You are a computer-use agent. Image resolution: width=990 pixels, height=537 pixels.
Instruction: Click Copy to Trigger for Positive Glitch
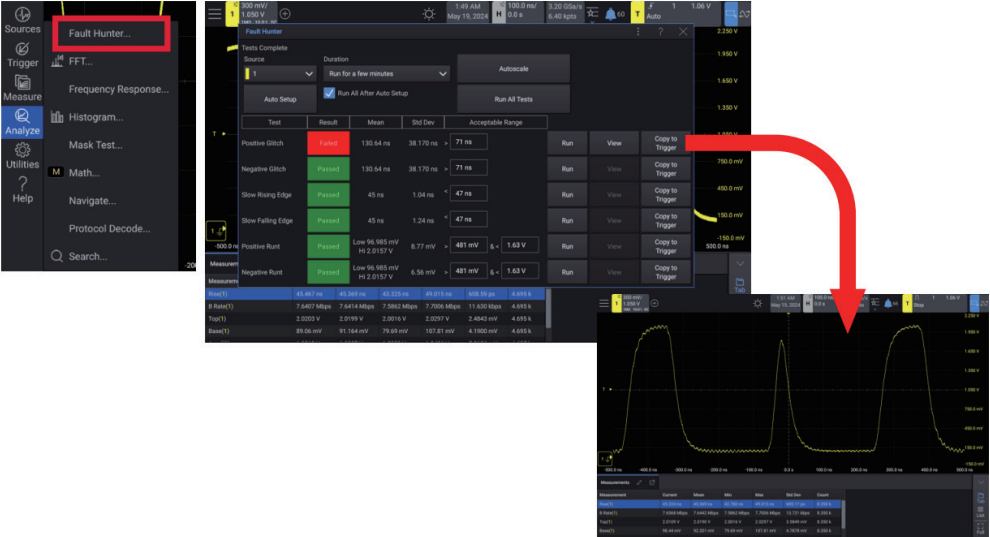pyautogui.click(x=665, y=143)
